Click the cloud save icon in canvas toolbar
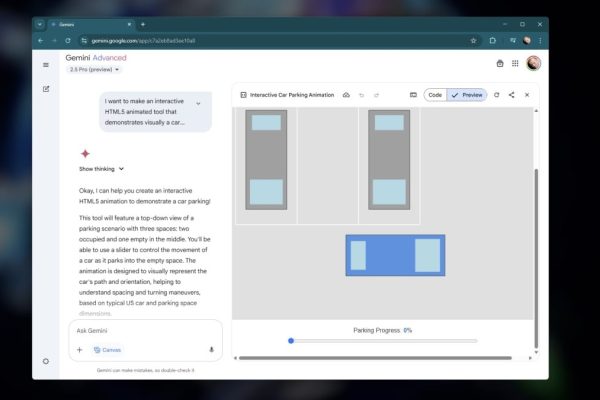Viewport: 600px width, 400px height. point(346,95)
